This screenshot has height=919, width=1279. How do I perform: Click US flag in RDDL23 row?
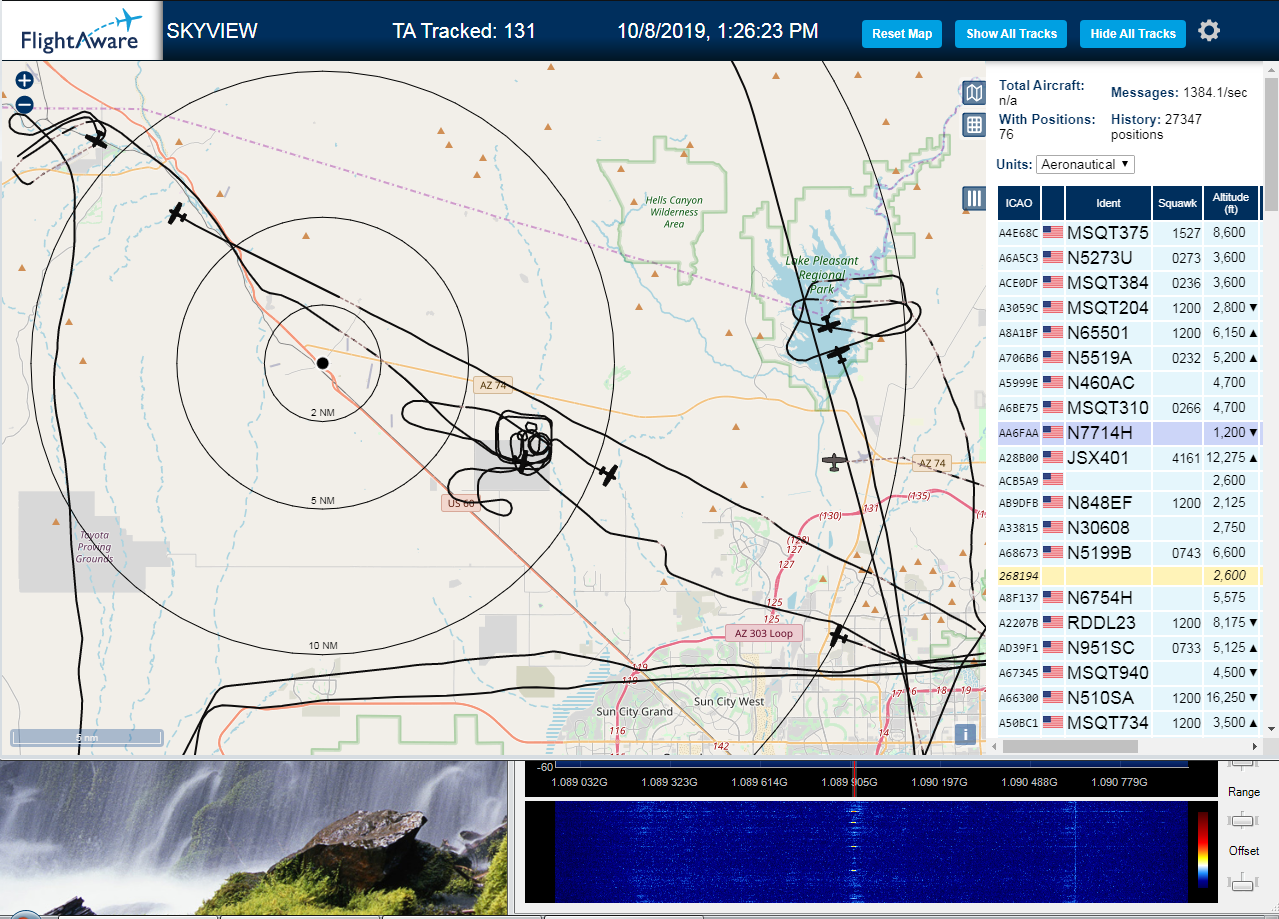[x=1053, y=622]
